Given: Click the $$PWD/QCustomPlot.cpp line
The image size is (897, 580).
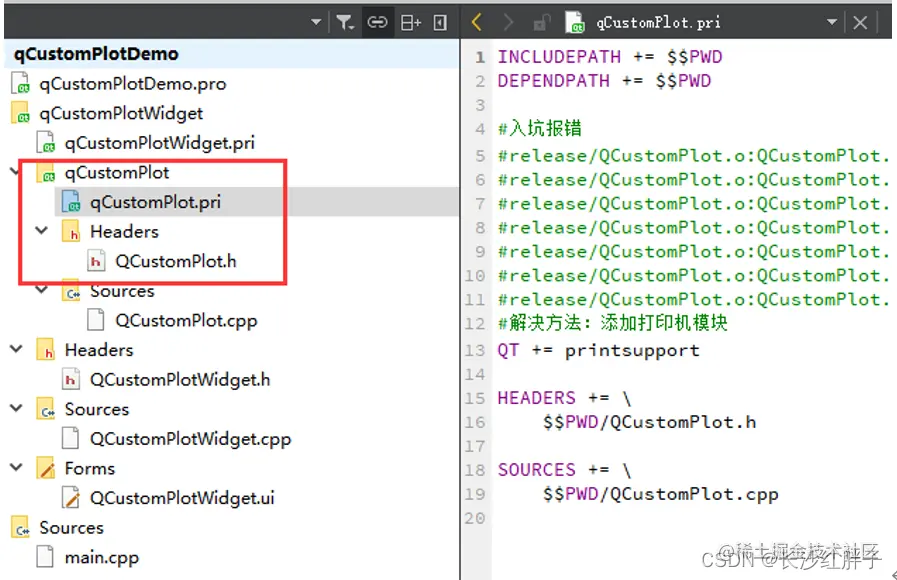Looking at the screenshot, I should coord(661,494).
